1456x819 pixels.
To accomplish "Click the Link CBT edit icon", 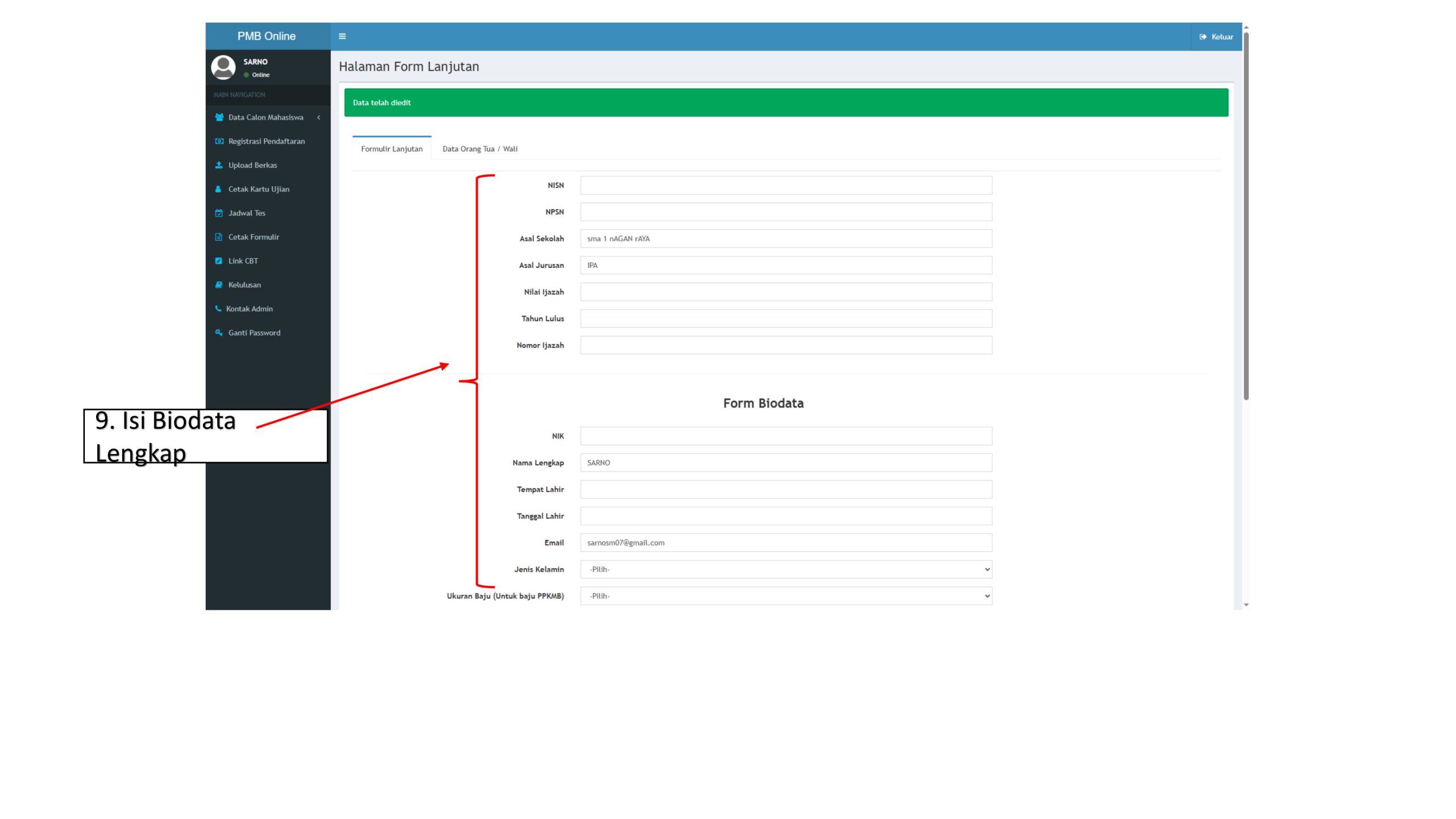I will coord(219,260).
